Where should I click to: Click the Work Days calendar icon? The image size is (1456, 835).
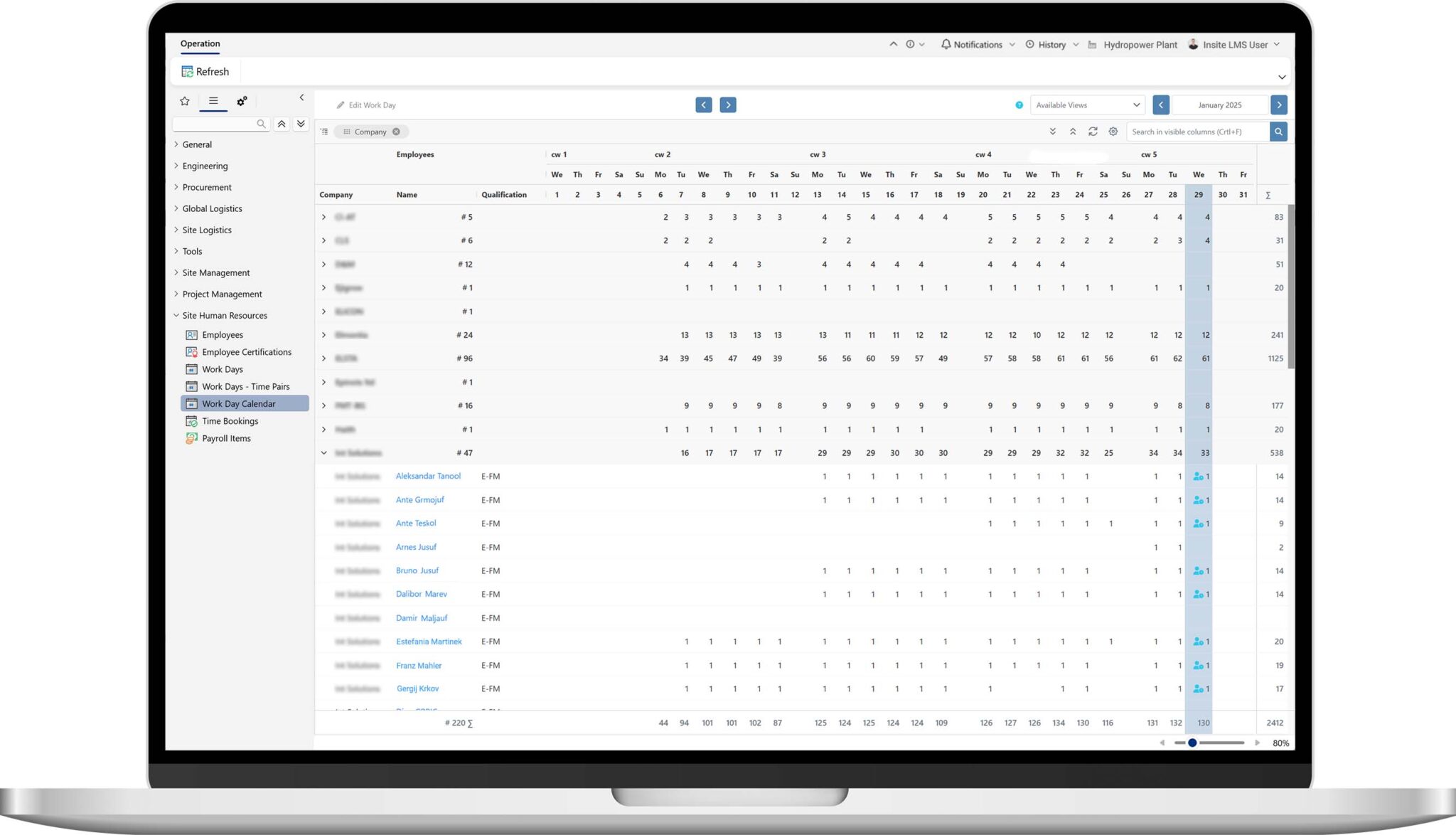(191, 369)
